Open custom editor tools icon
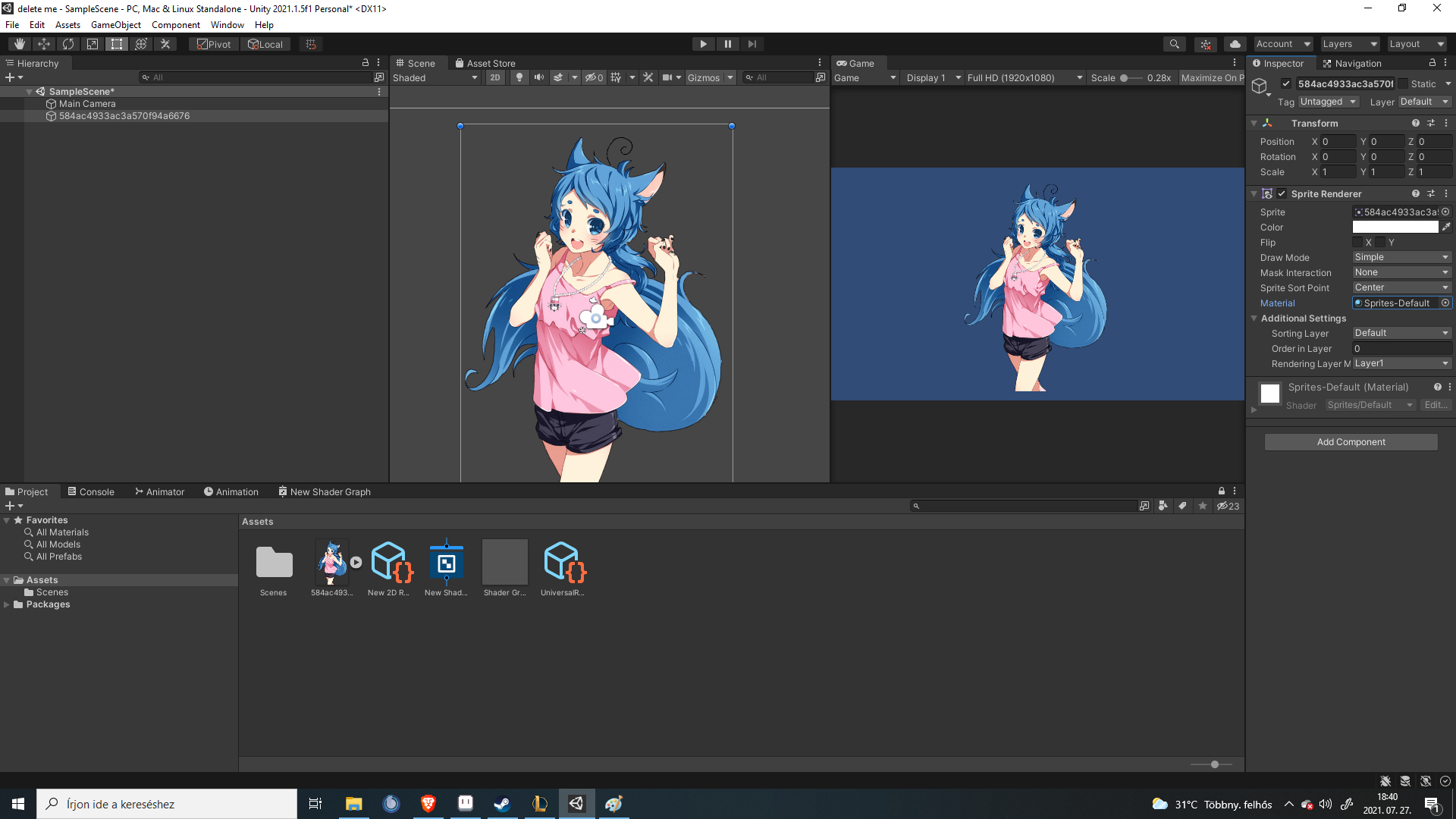The image size is (1456, 819). [165, 44]
